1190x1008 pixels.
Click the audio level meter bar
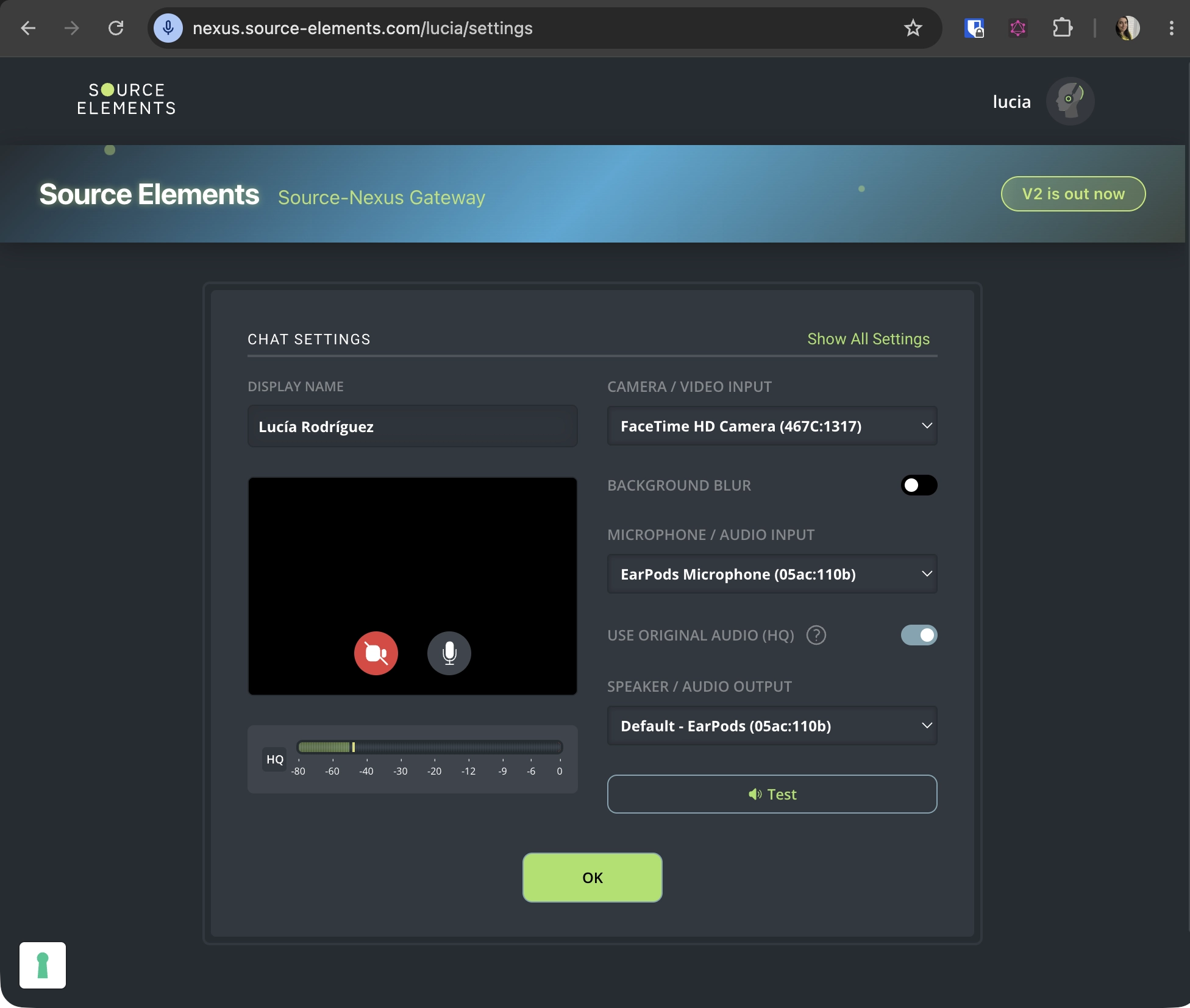(x=429, y=747)
